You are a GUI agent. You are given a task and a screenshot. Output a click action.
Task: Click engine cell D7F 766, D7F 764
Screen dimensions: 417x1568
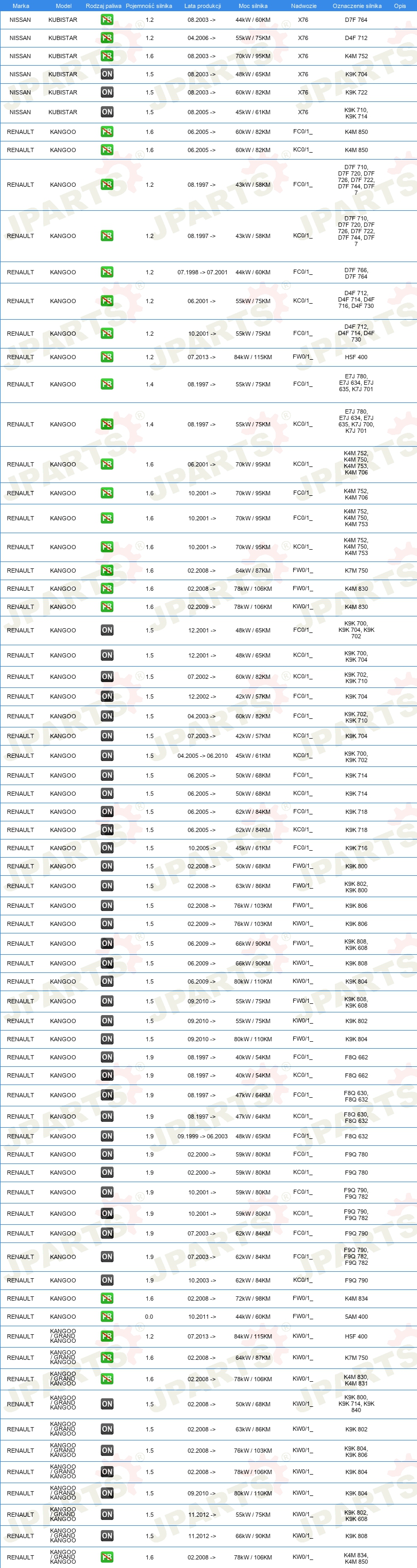(356, 273)
